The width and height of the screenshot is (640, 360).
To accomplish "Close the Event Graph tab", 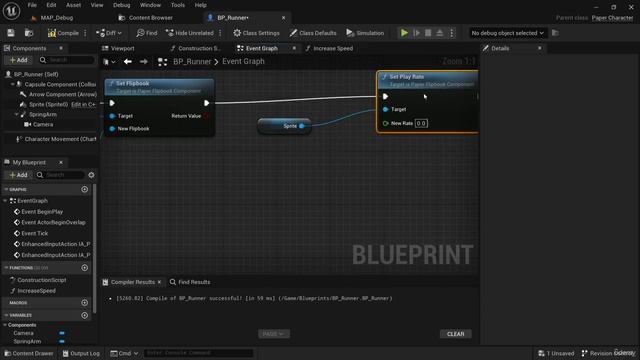I will (x=294, y=49).
